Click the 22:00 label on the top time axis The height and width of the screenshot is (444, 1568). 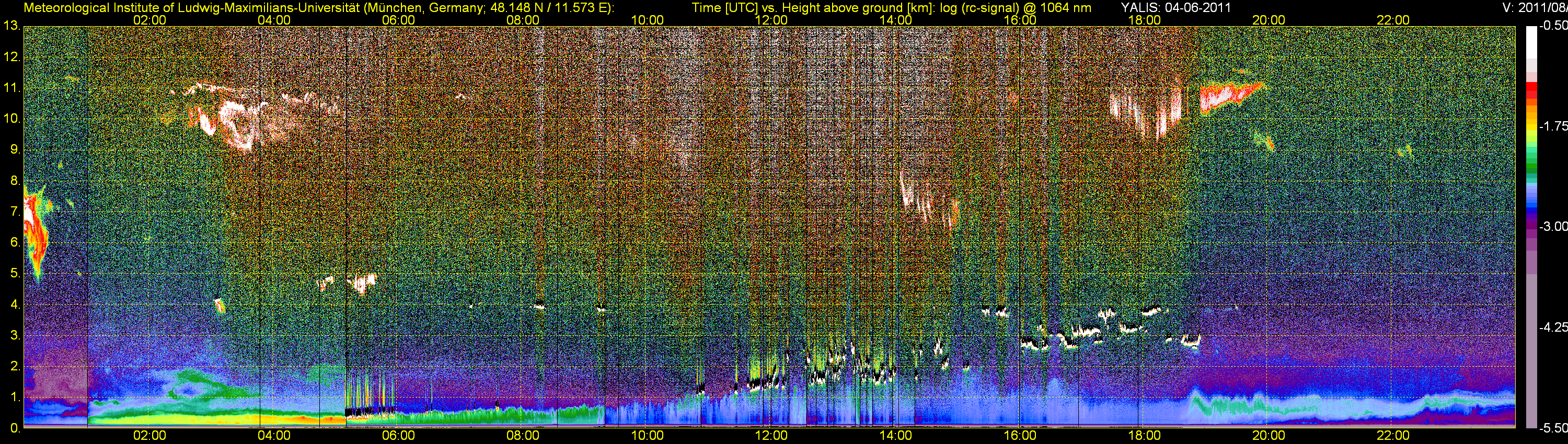[1393, 20]
